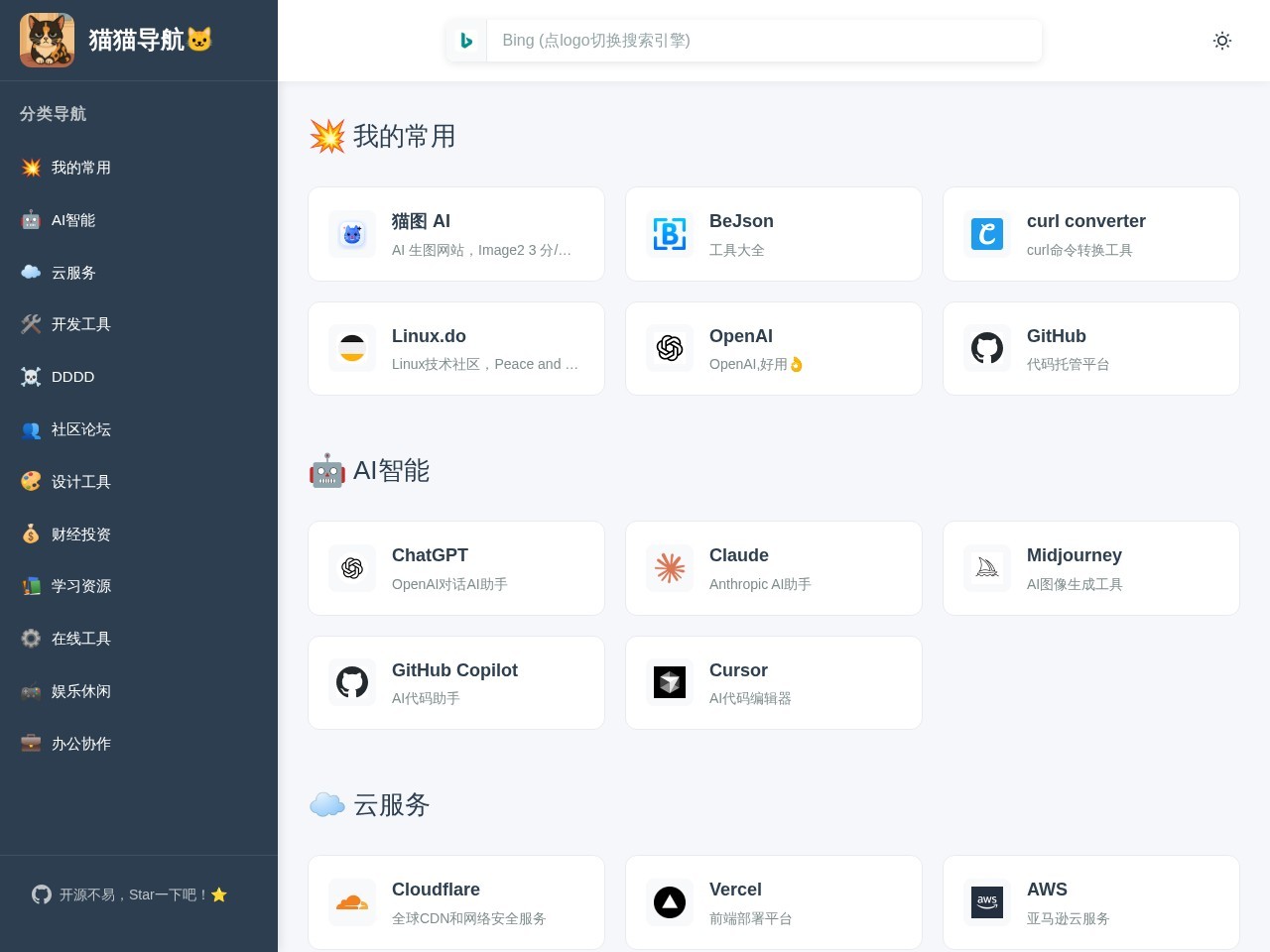Click the calico cat logo image
Viewport: 1270px width, 952px height.
(47, 40)
